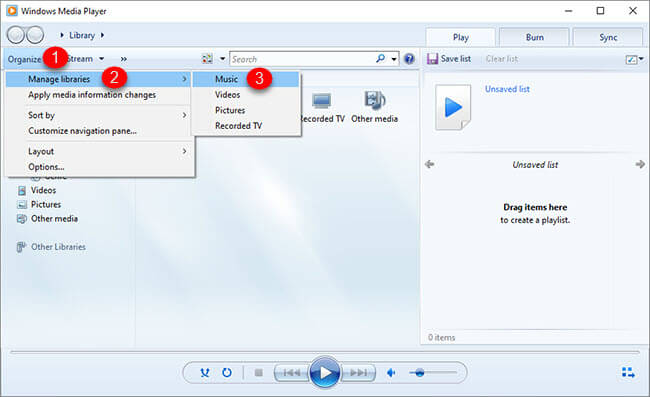The image size is (650, 397).
Task: Expand the Layout submenu
Action: (x=99, y=151)
